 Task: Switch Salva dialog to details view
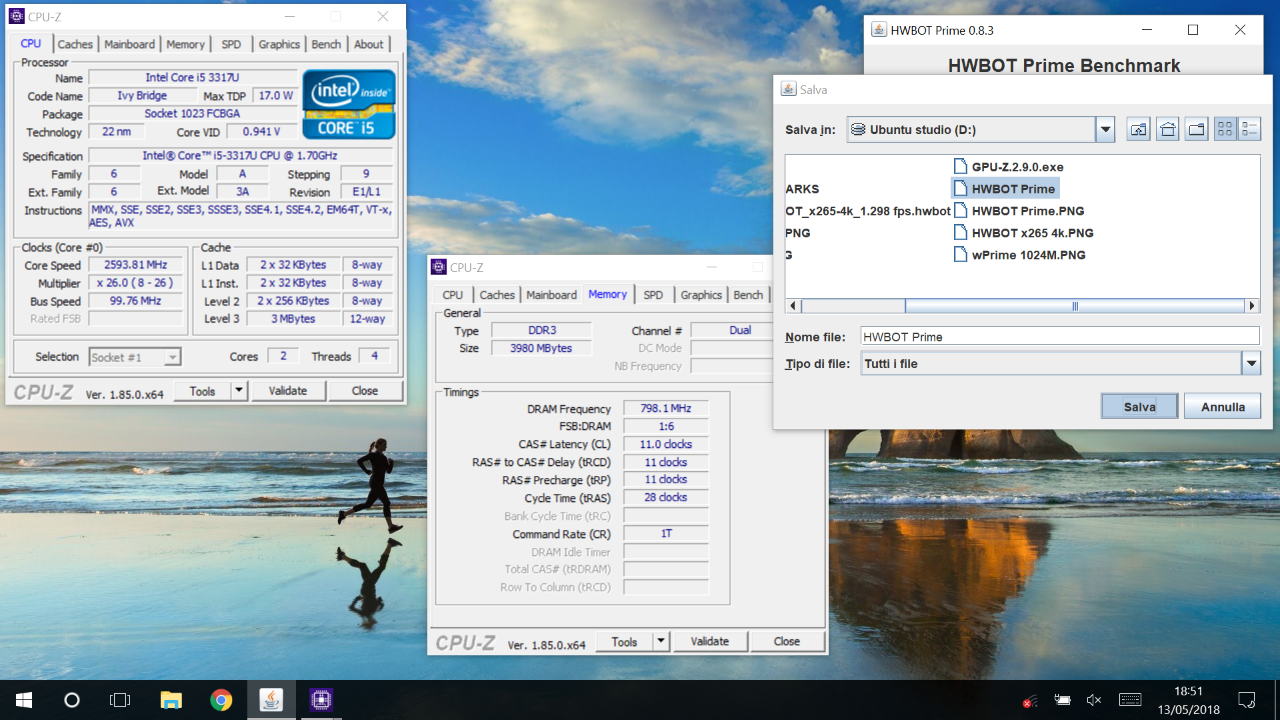pos(1249,129)
